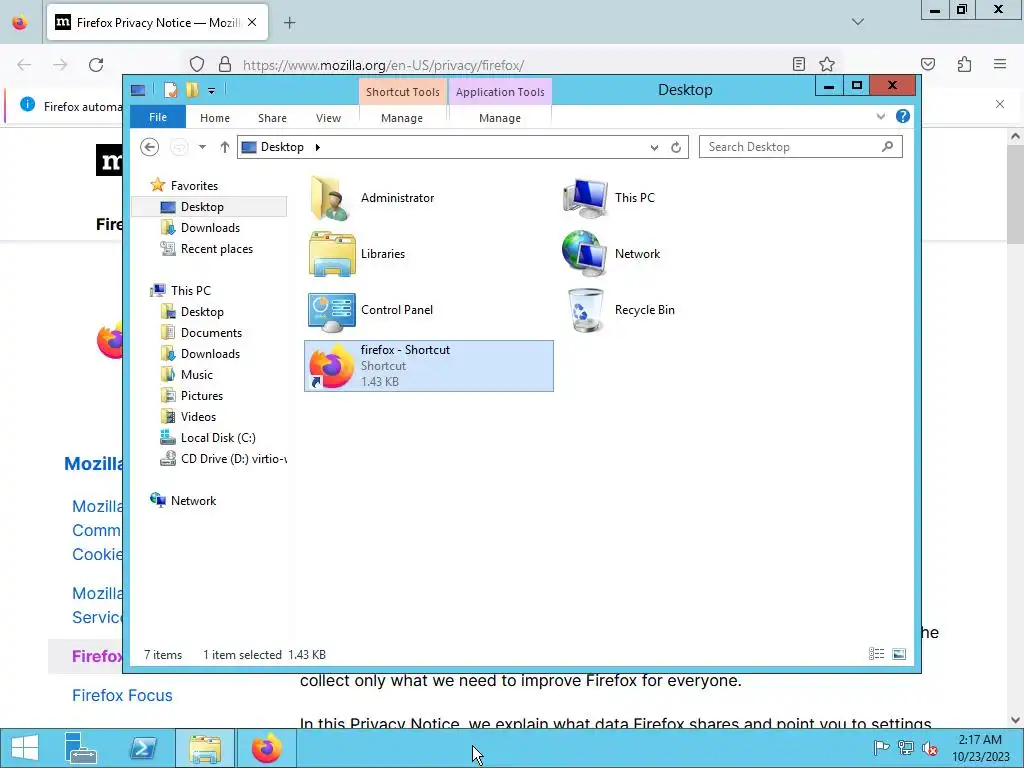Select Firefox Privacy Notice browser tab
Viewport: 1024px width, 768px height.
pos(157,23)
